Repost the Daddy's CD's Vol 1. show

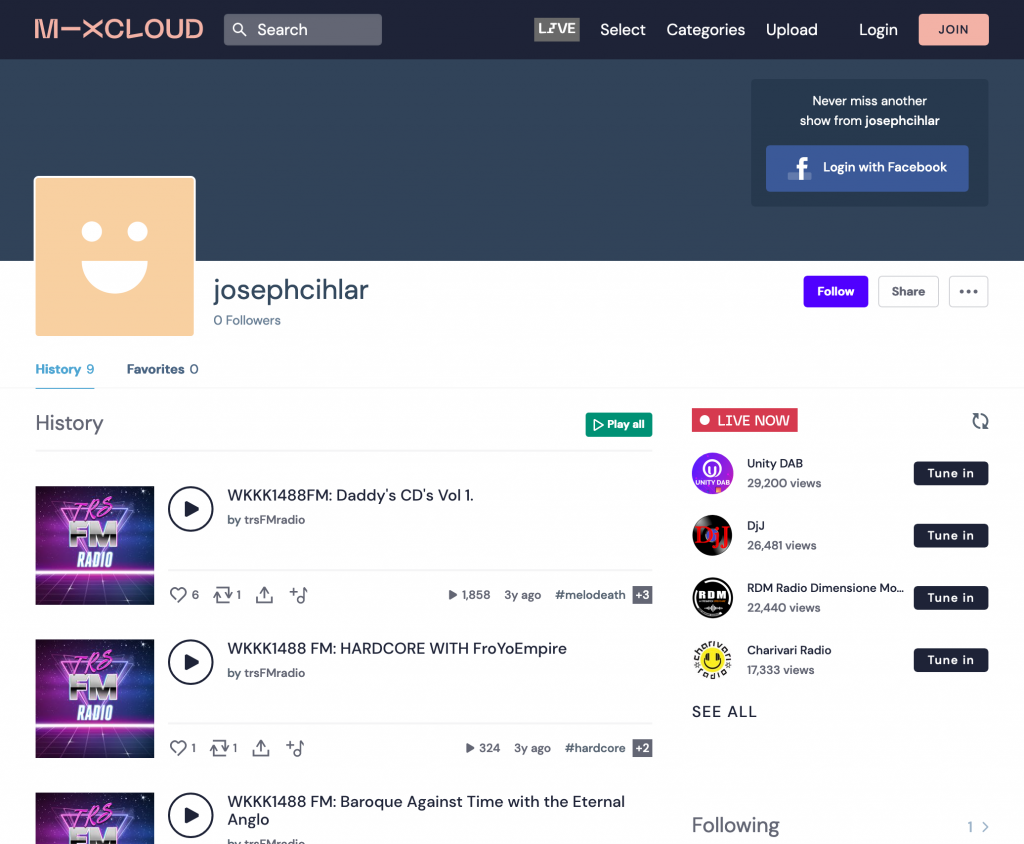[223, 594]
